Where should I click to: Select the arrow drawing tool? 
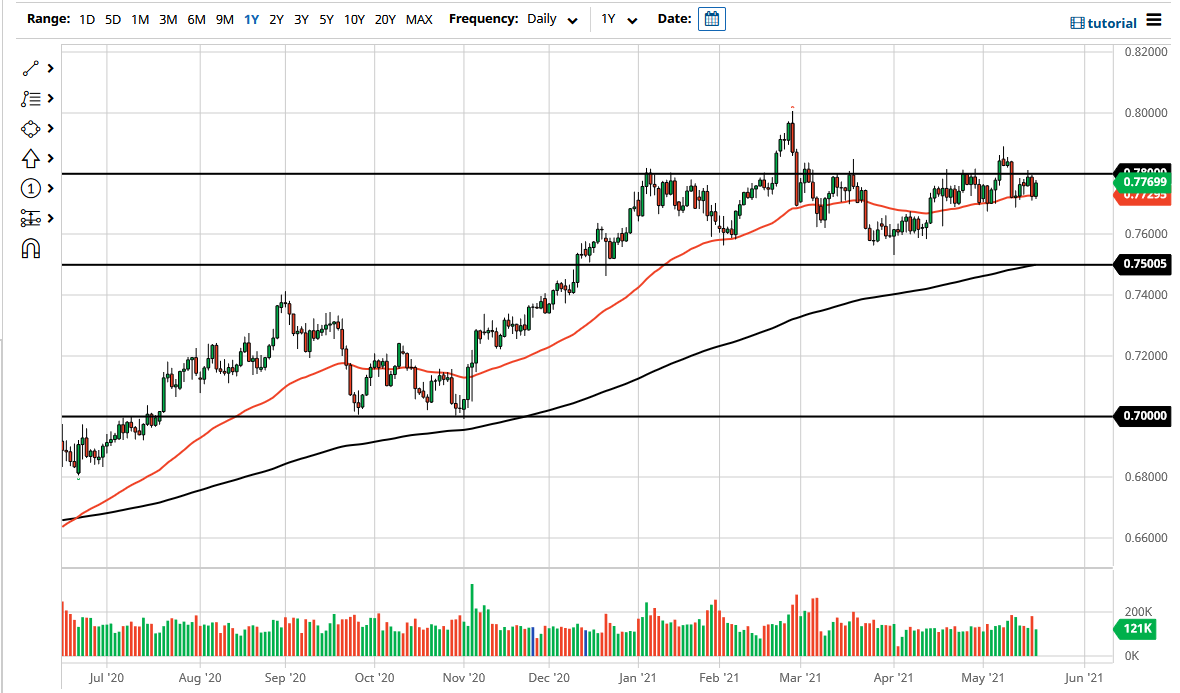point(30,158)
